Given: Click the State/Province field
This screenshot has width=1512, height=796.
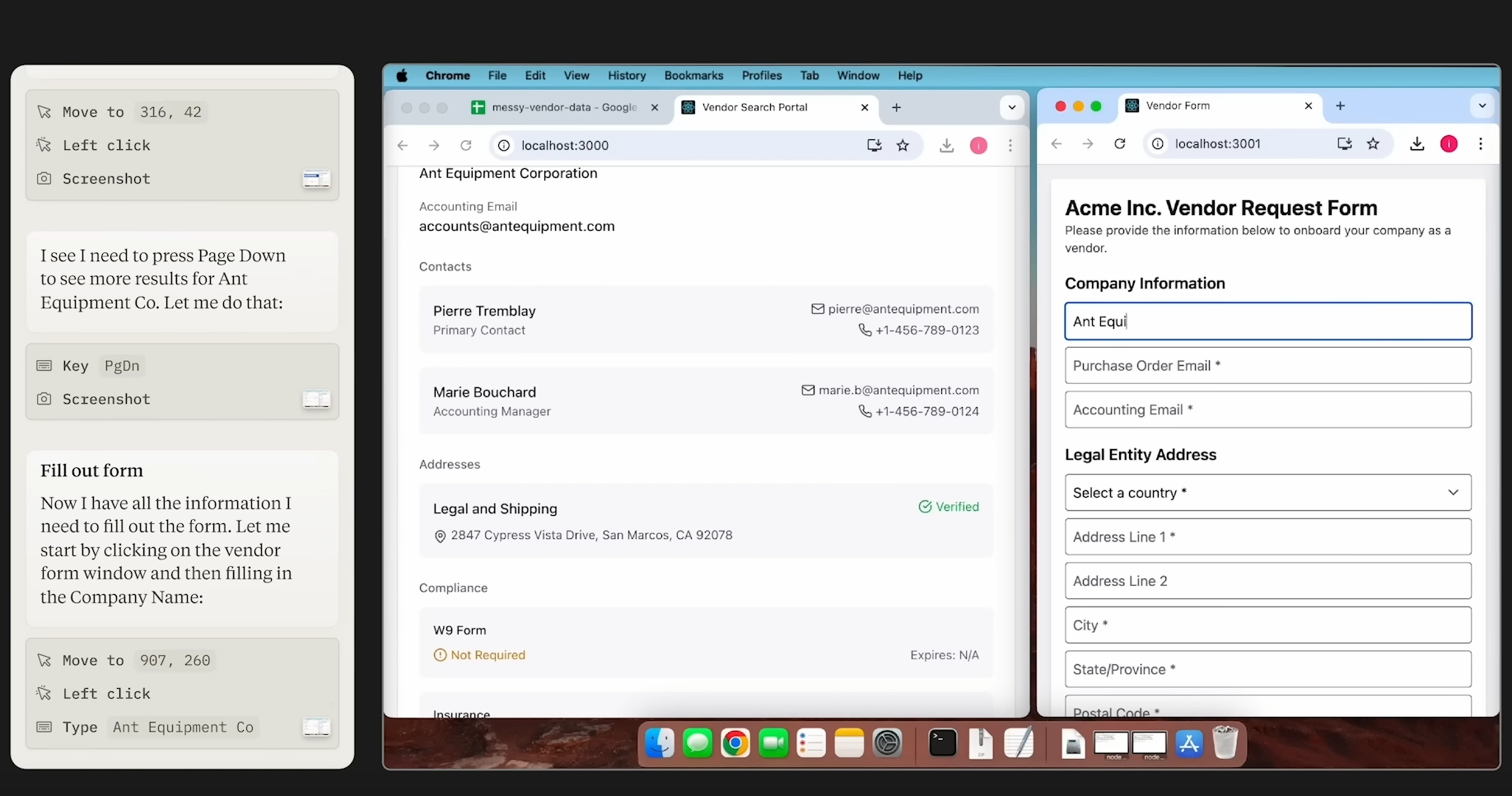Looking at the screenshot, I should click(1267, 669).
